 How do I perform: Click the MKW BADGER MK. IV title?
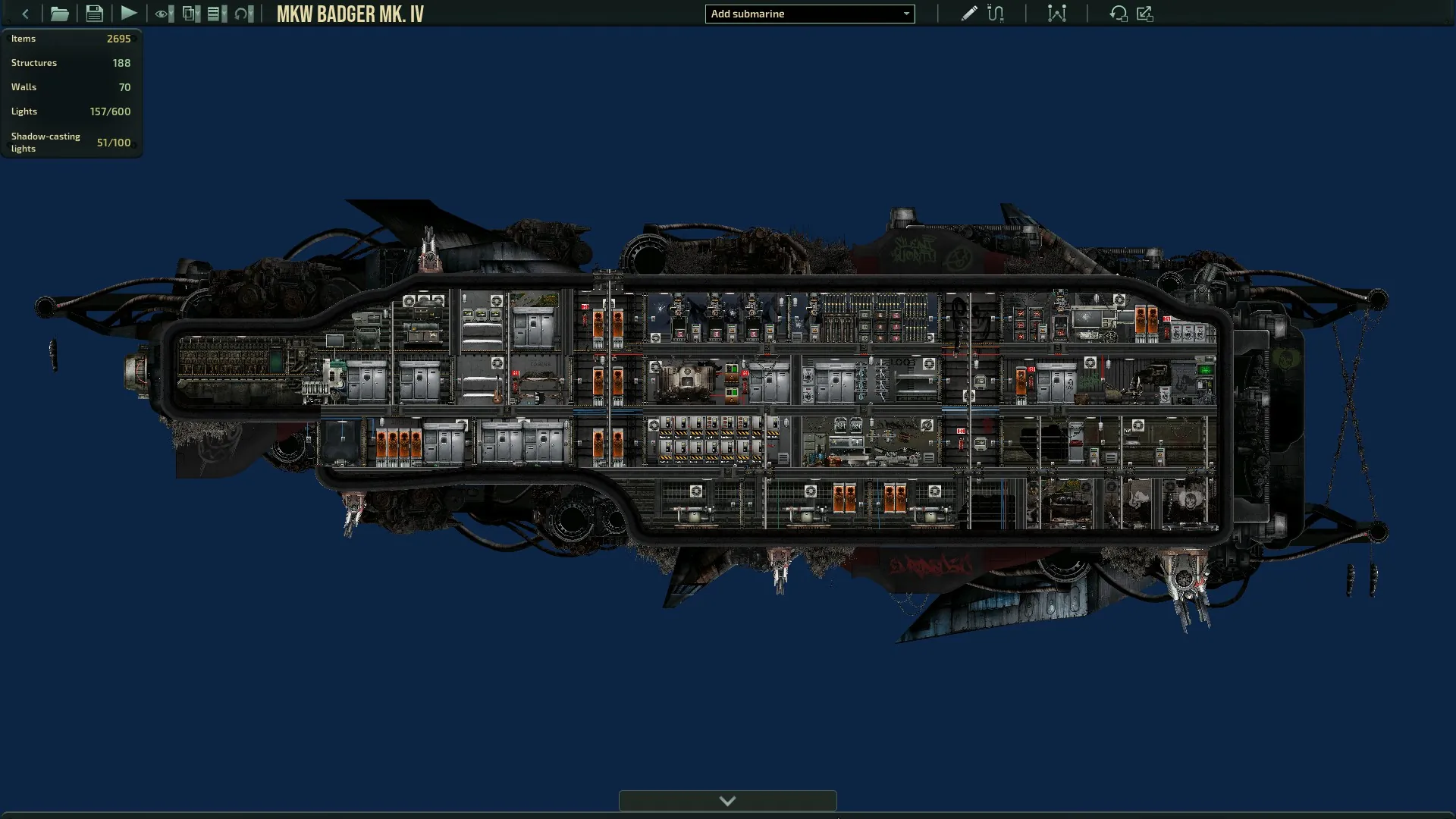[350, 14]
